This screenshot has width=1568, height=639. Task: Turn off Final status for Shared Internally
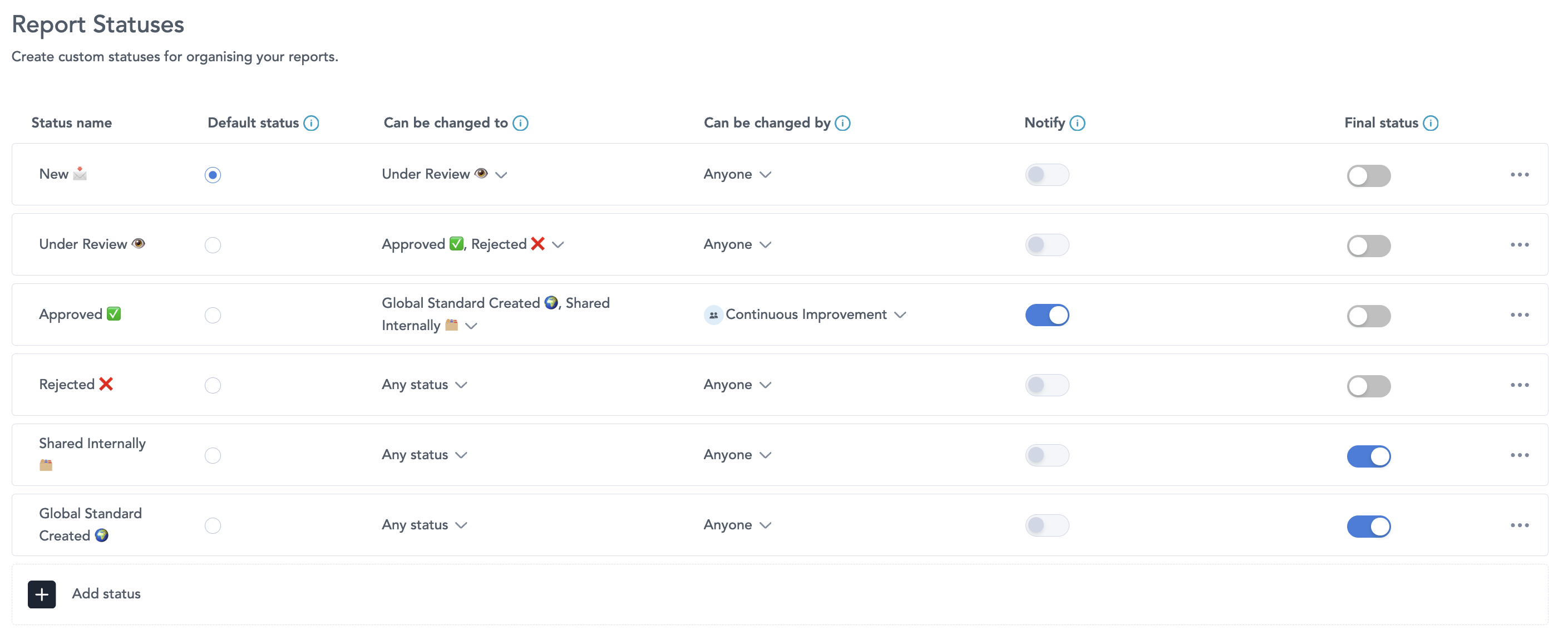pos(1368,456)
